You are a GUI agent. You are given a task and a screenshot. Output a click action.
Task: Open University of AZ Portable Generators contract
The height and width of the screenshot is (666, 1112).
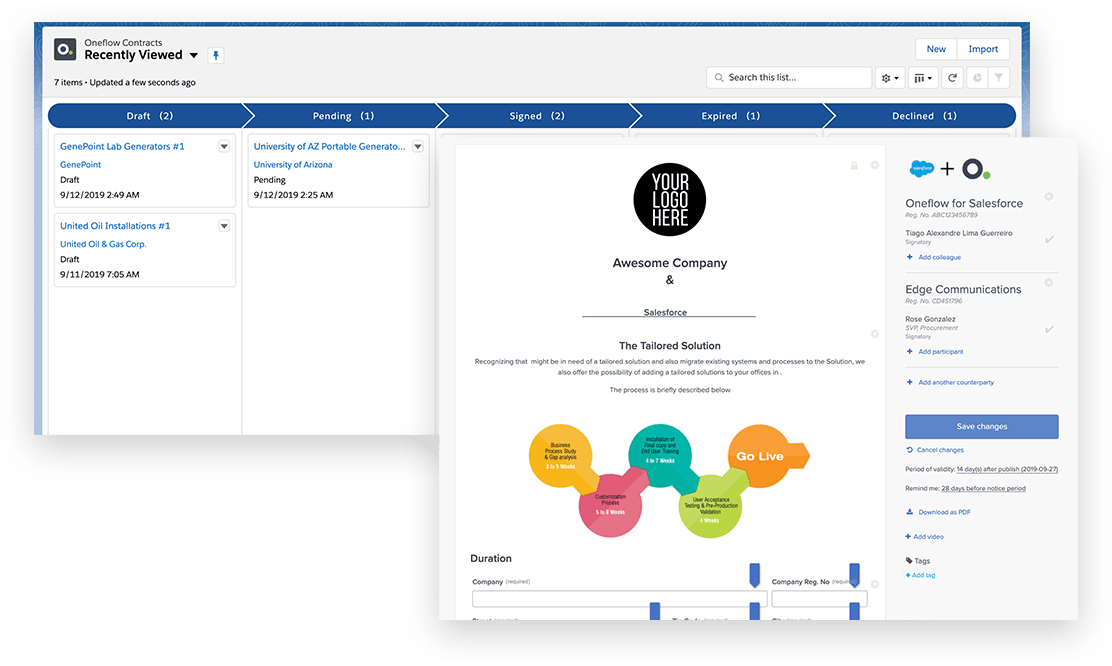(329, 147)
